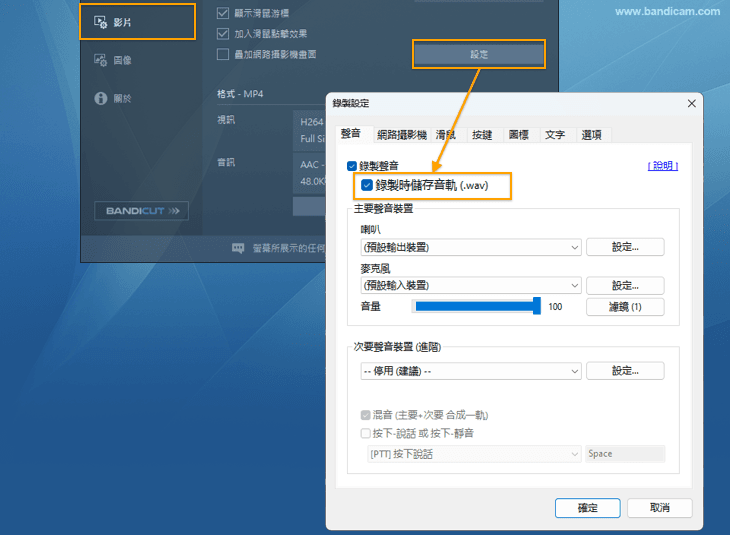This screenshot has height=535, width=730.
Task: Switch to the 網路攝影機 tab
Action: point(402,135)
